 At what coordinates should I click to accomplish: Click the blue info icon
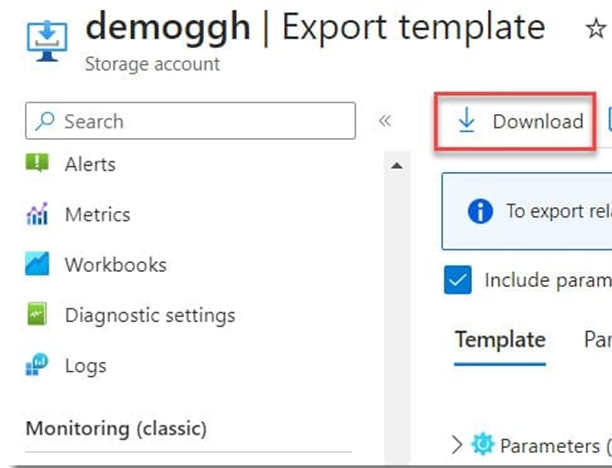480,211
